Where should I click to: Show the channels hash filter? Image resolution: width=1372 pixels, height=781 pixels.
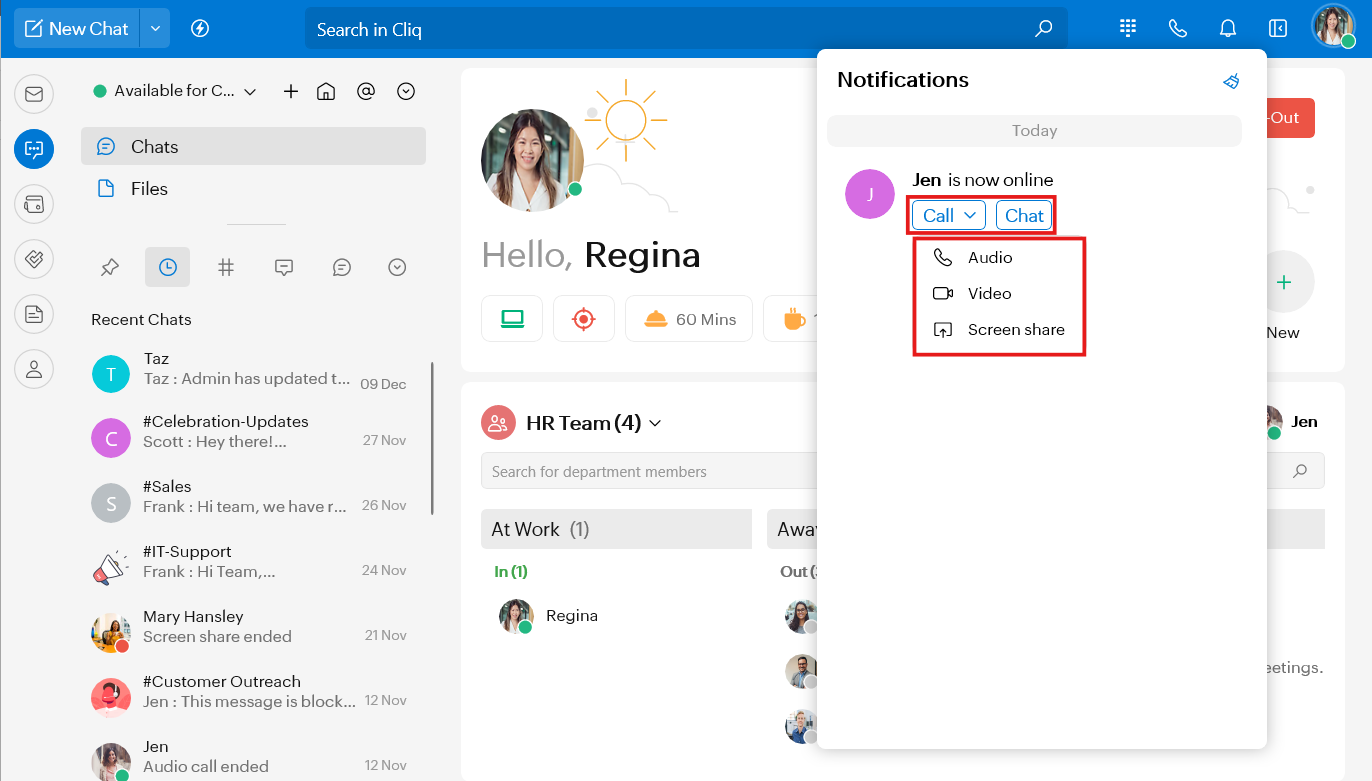tap(226, 267)
